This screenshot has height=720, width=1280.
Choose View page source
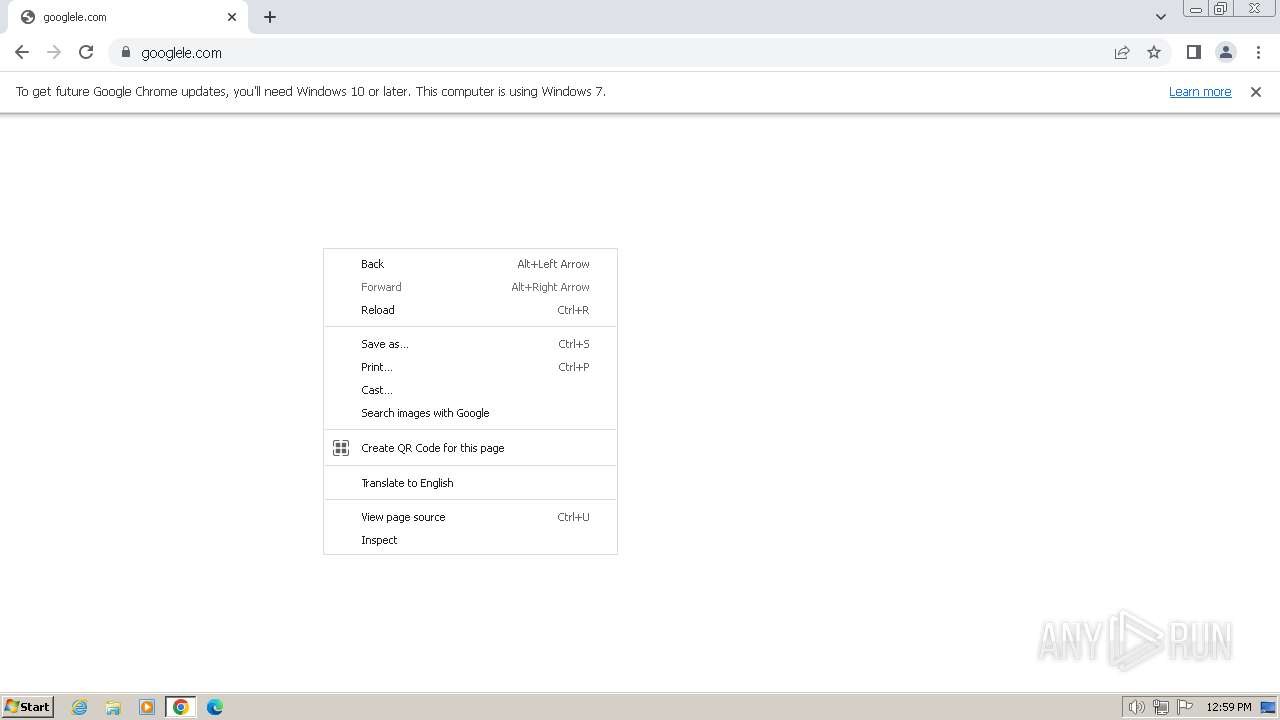(470, 517)
